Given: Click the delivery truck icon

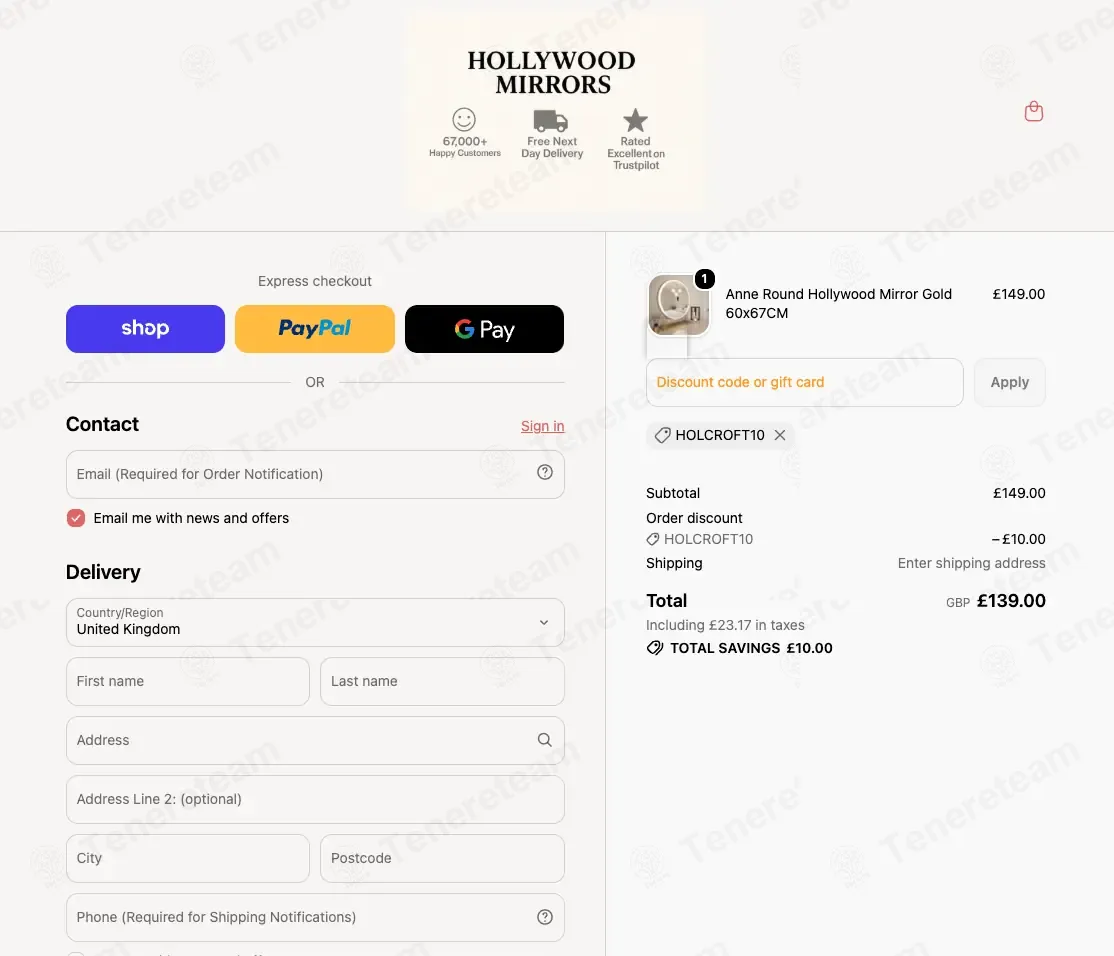Looking at the screenshot, I should tap(551, 121).
